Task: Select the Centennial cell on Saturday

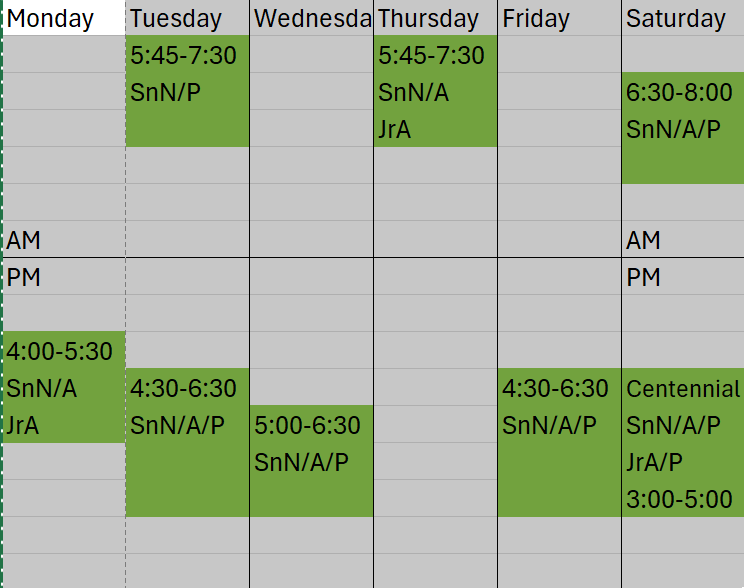Action: pos(682,388)
